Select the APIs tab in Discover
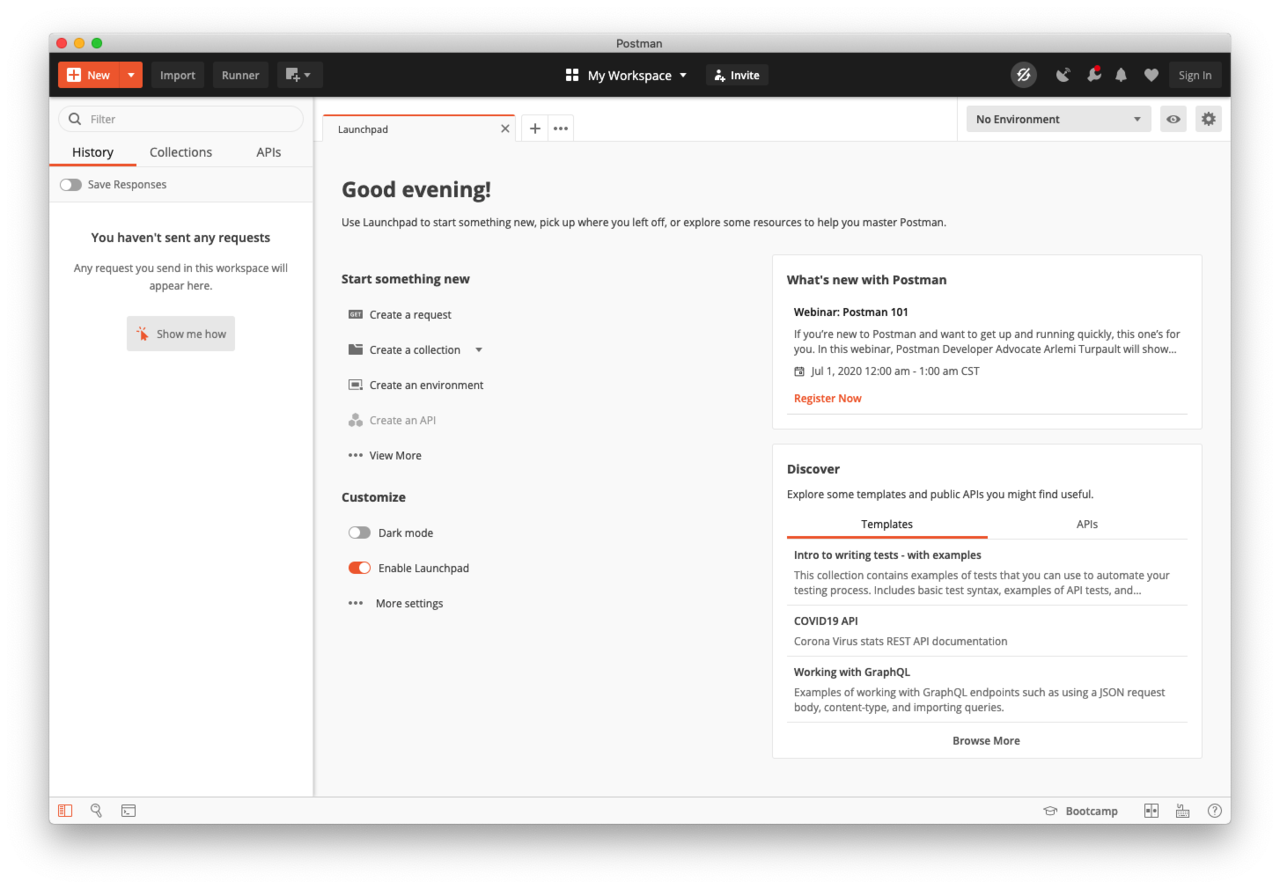This screenshot has width=1280, height=889. coord(1087,524)
